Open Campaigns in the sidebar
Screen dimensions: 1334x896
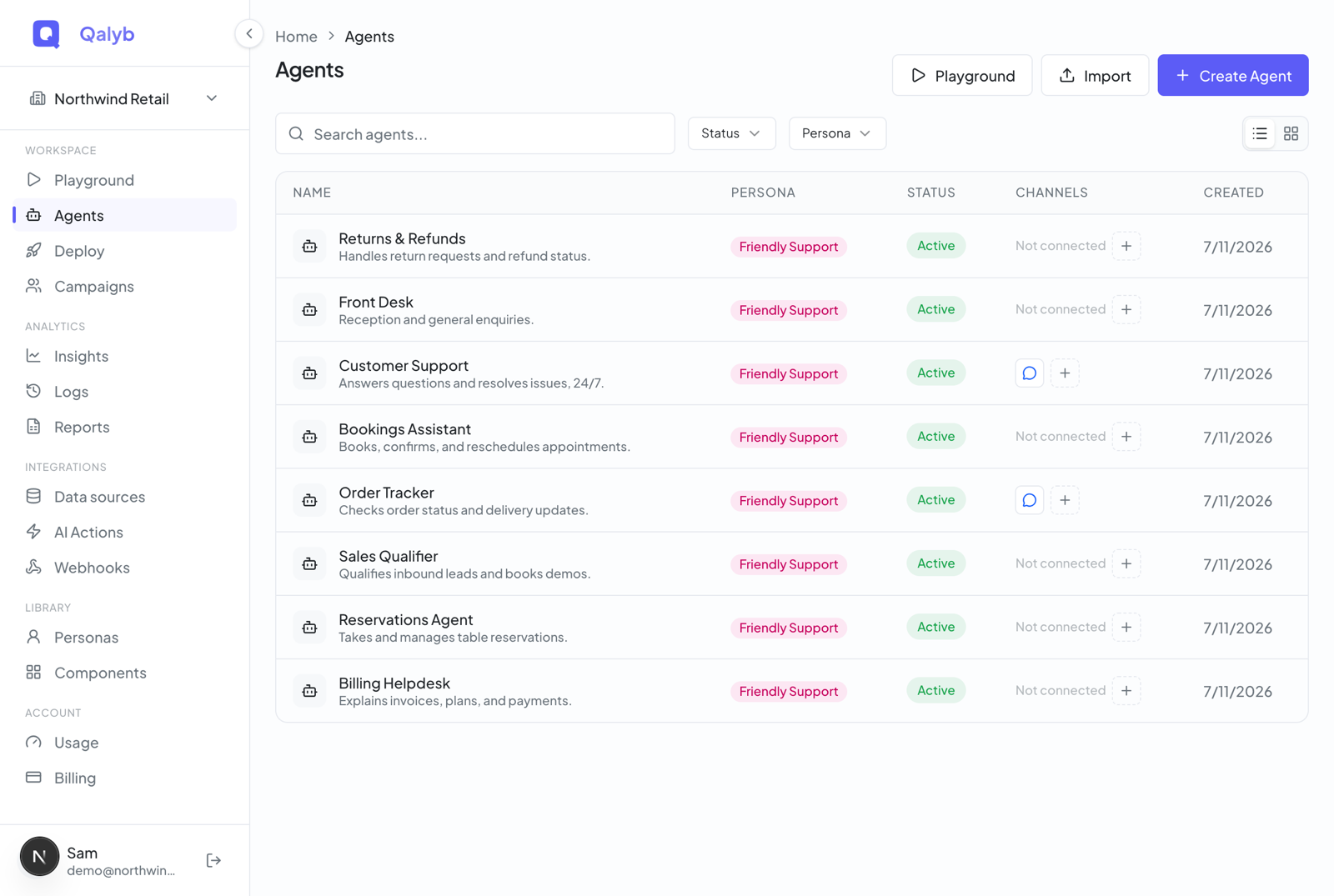pyautogui.click(x=125, y=286)
